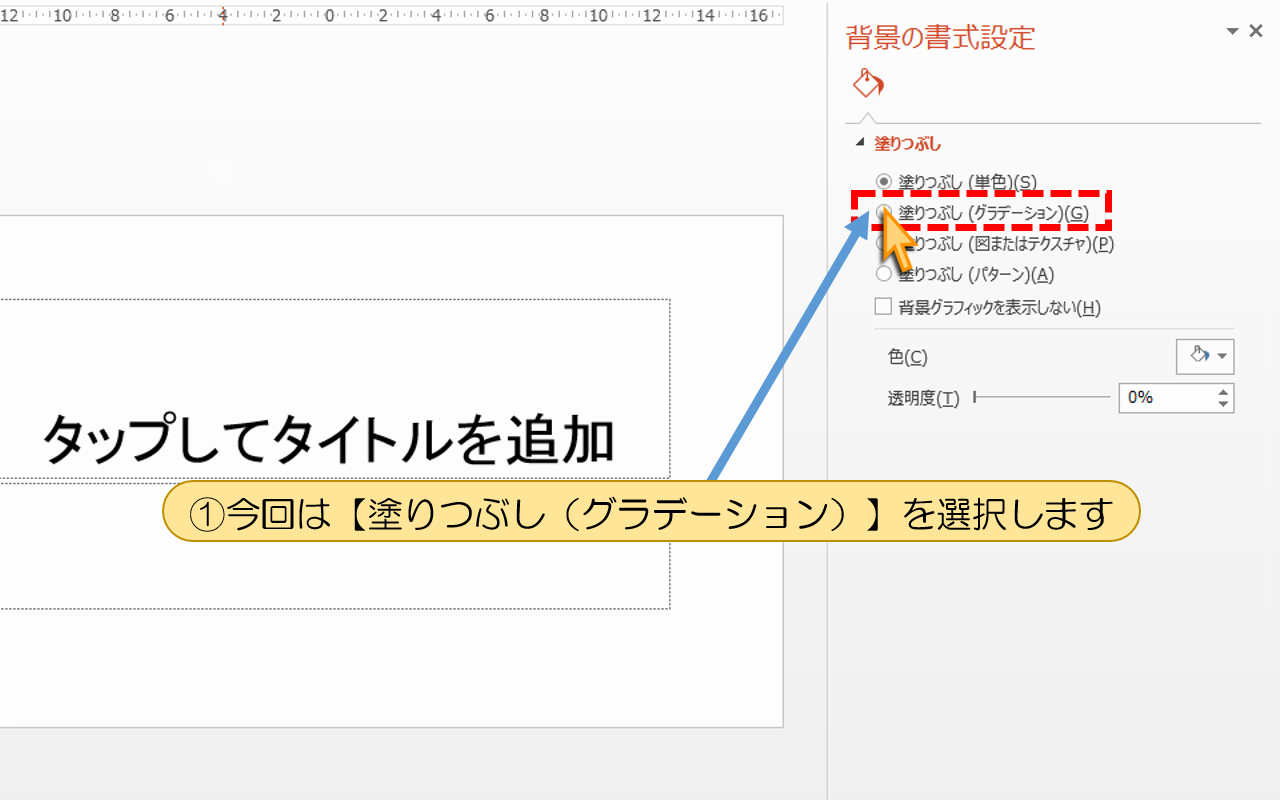1280x800 pixels.
Task: Open the 色 fill color dropdown
Action: tap(1205, 356)
